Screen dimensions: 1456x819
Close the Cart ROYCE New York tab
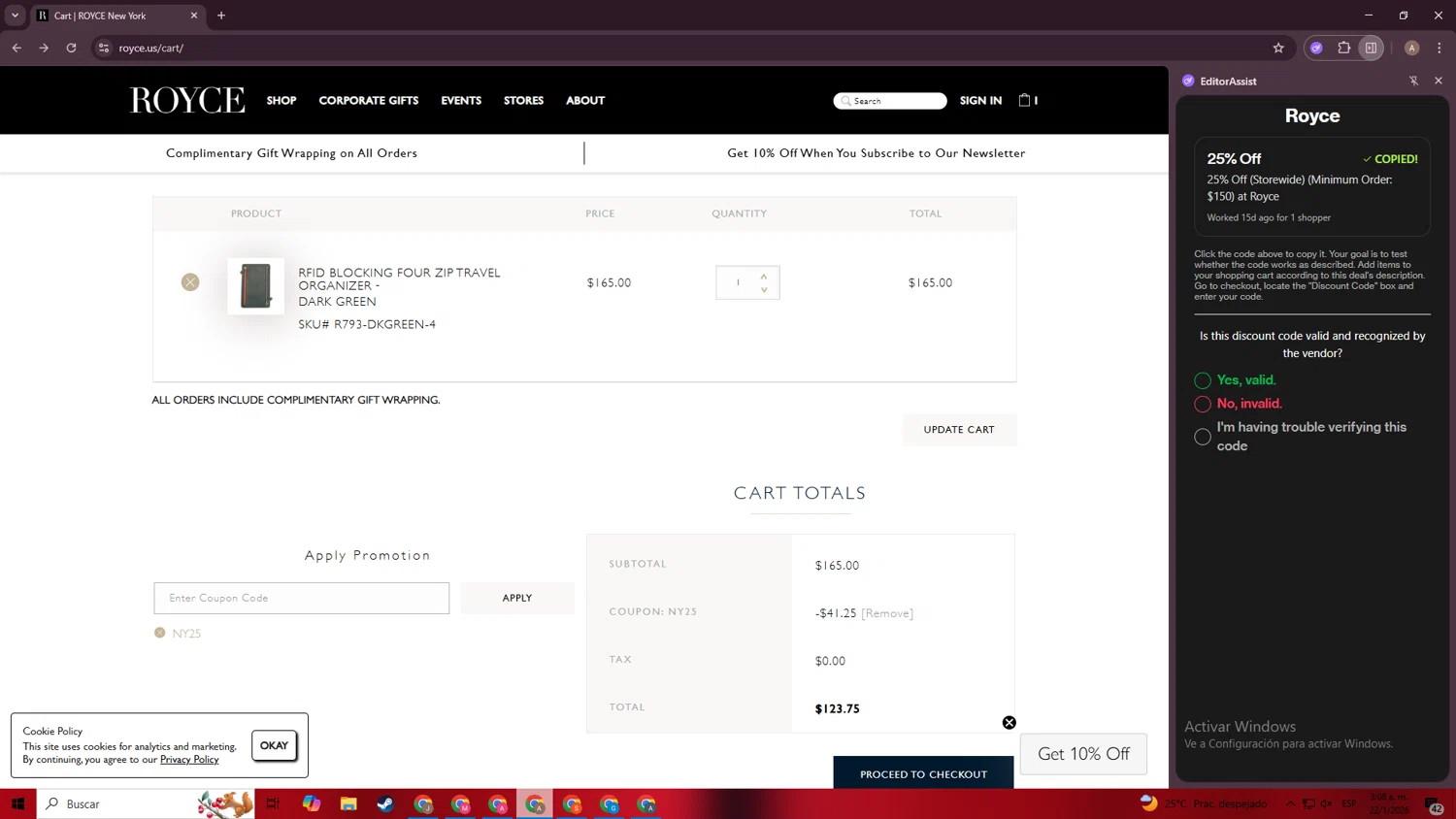[193, 16]
